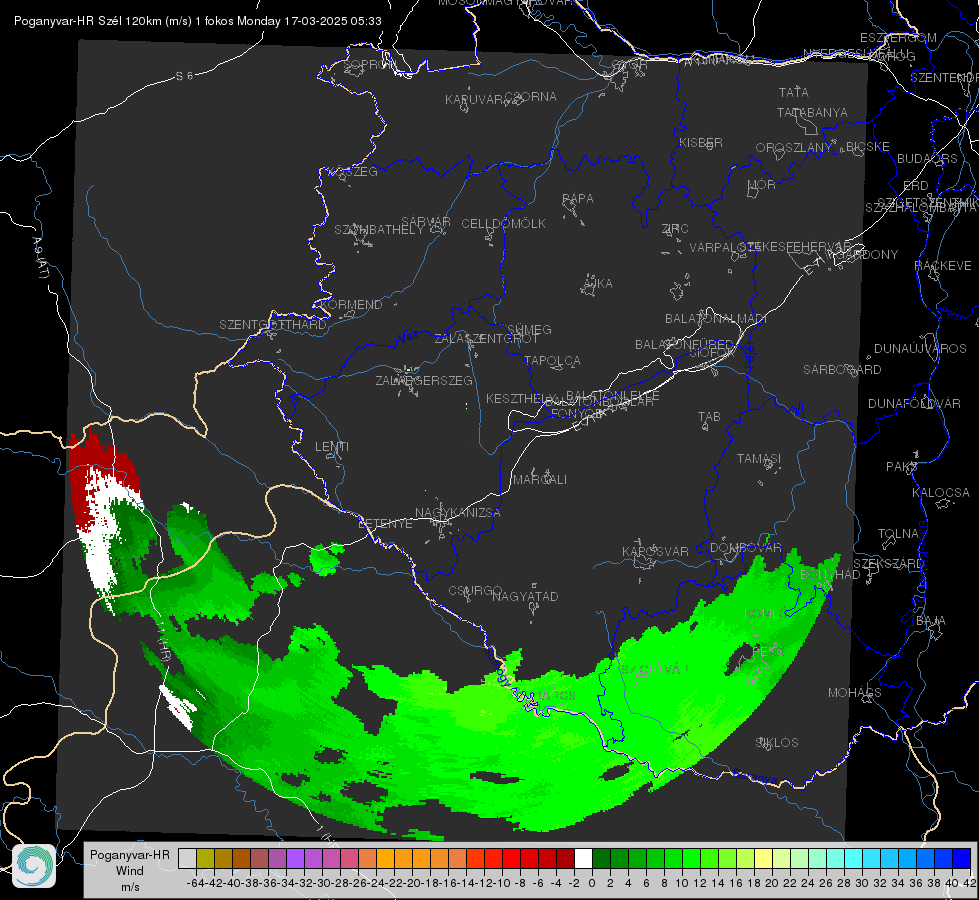Select the TOLNA label
The height and width of the screenshot is (900, 979).
click(x=898, y=533)
